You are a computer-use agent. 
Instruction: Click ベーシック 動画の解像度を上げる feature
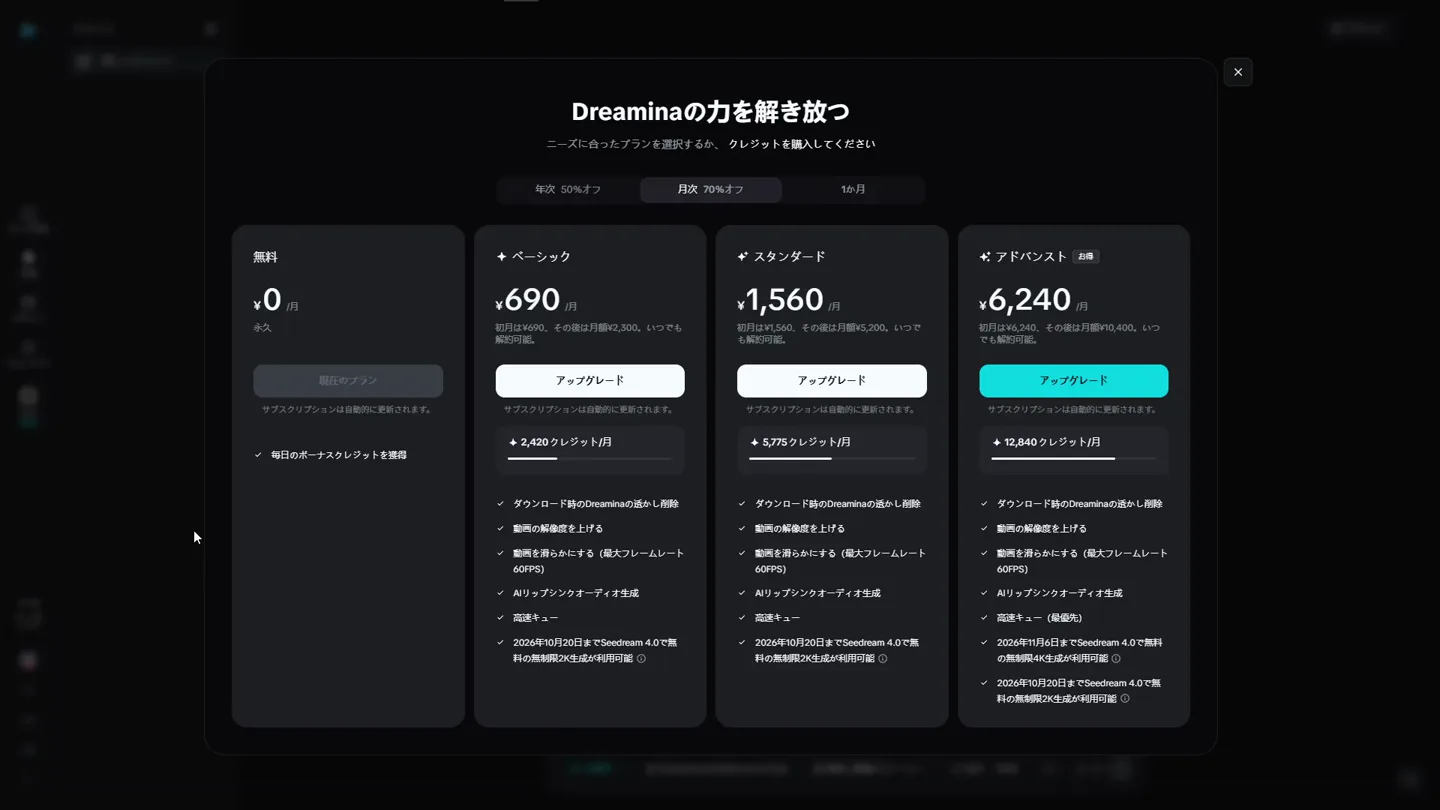click(x=558, y=529)
